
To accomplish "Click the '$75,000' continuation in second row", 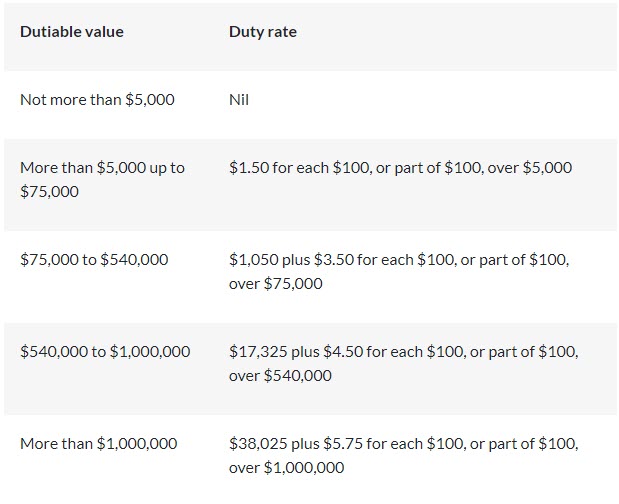I will 49,192.
